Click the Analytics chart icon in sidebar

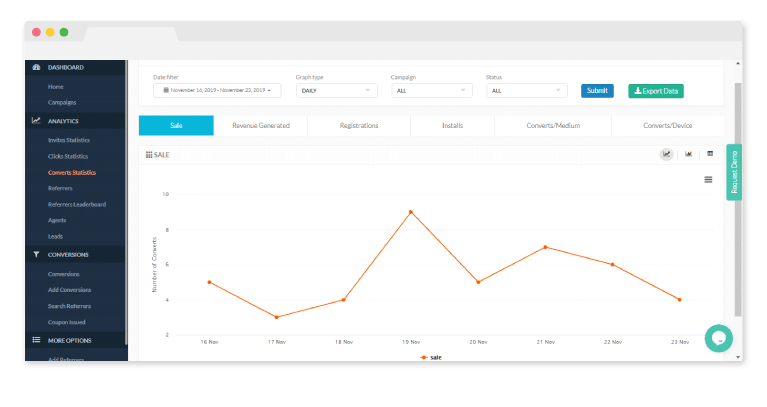click(x=36, y=120)
